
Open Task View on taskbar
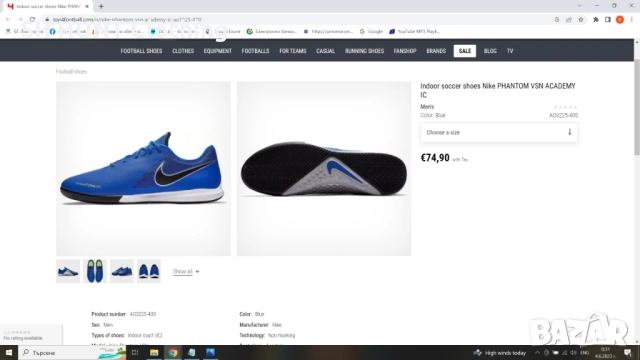(135, 352)
